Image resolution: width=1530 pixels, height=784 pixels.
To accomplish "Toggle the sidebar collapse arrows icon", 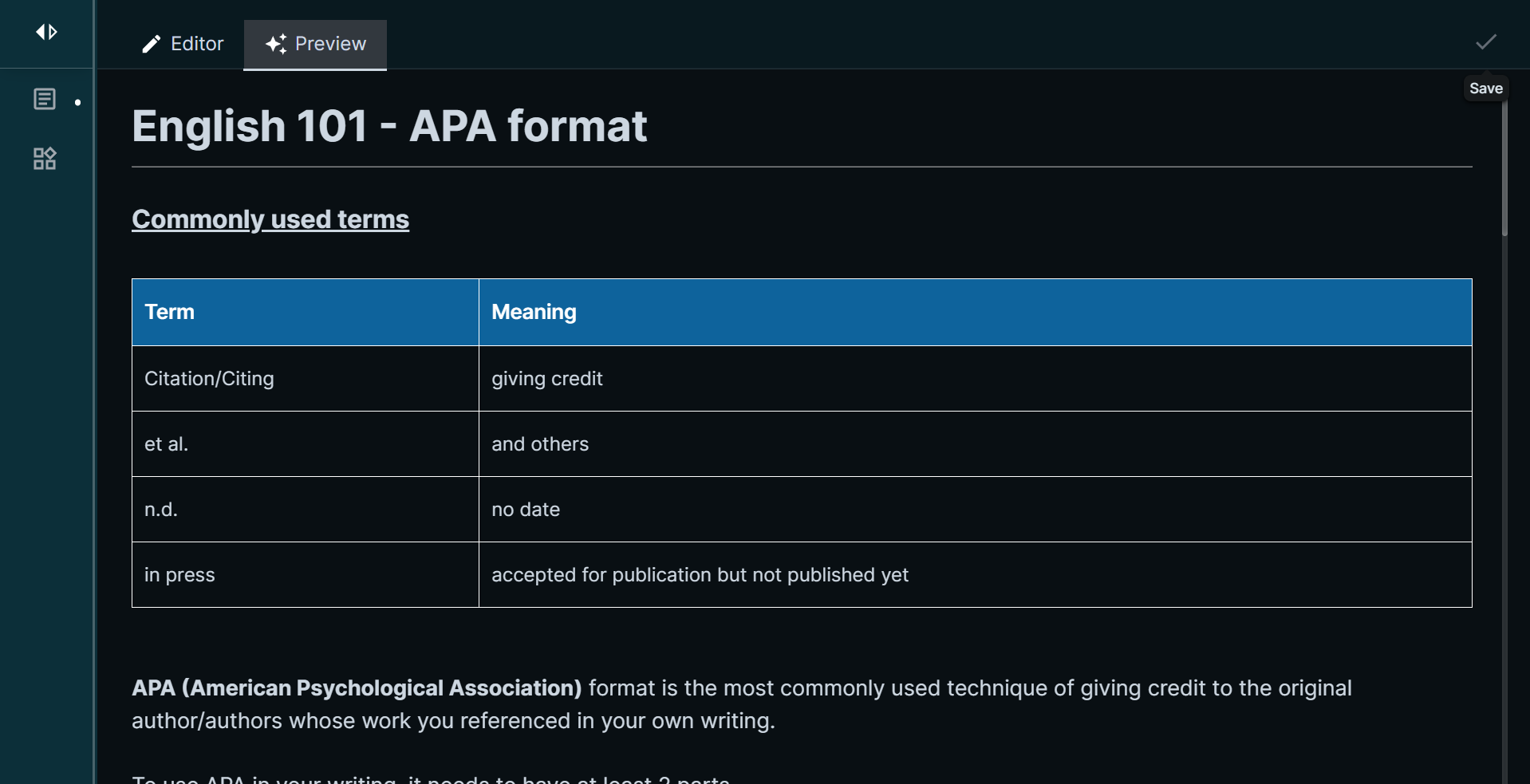I will point(46,32).
